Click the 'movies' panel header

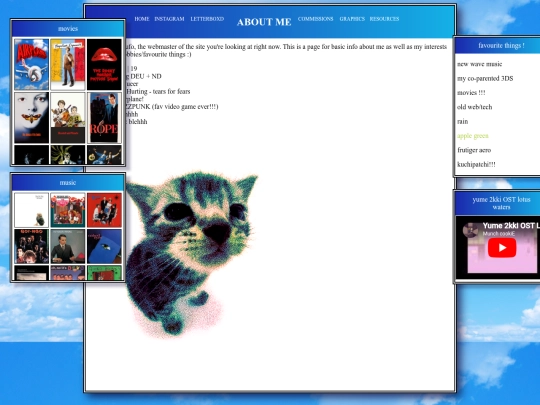[68, 29]
